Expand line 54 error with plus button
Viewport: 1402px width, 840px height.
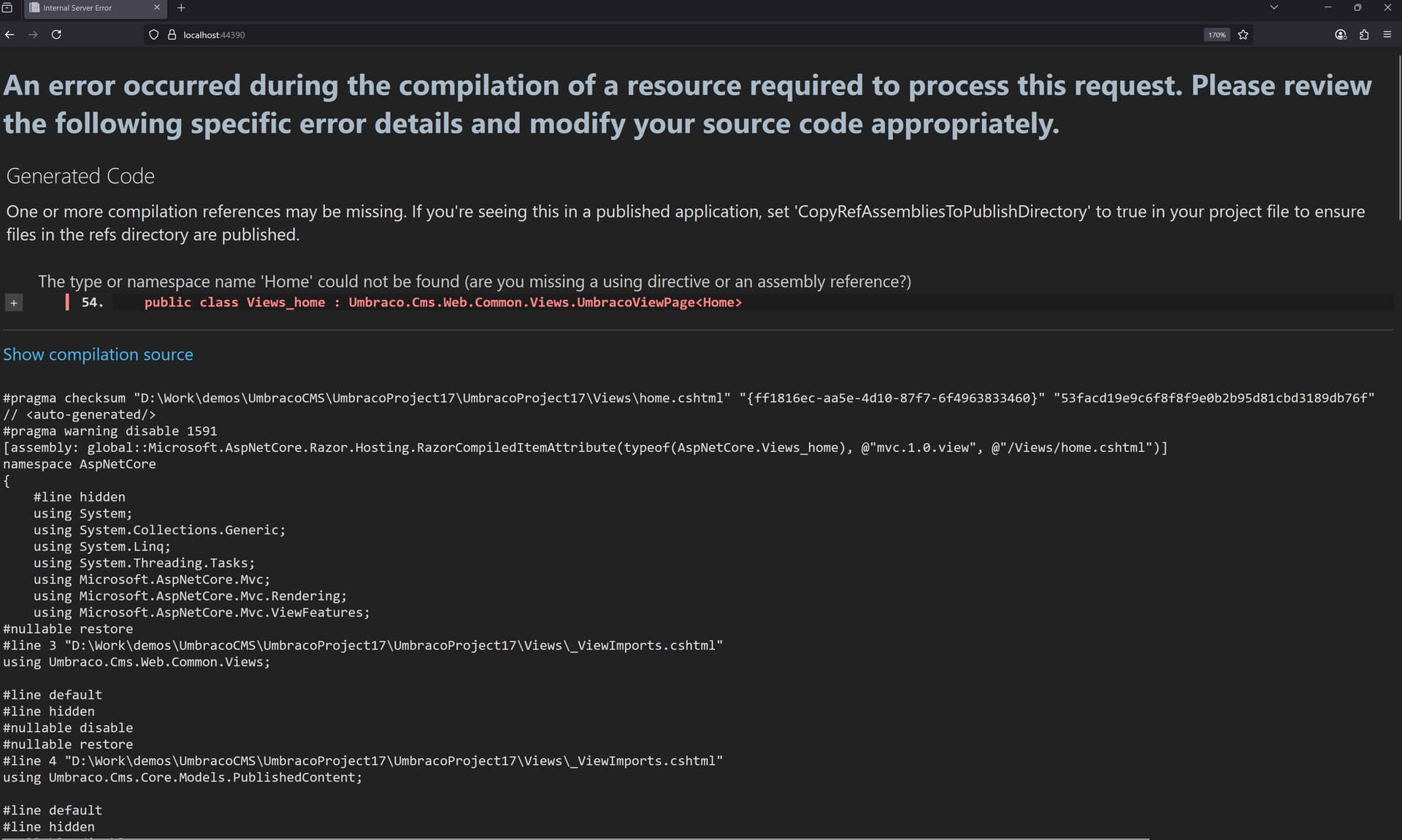(14, 303)
